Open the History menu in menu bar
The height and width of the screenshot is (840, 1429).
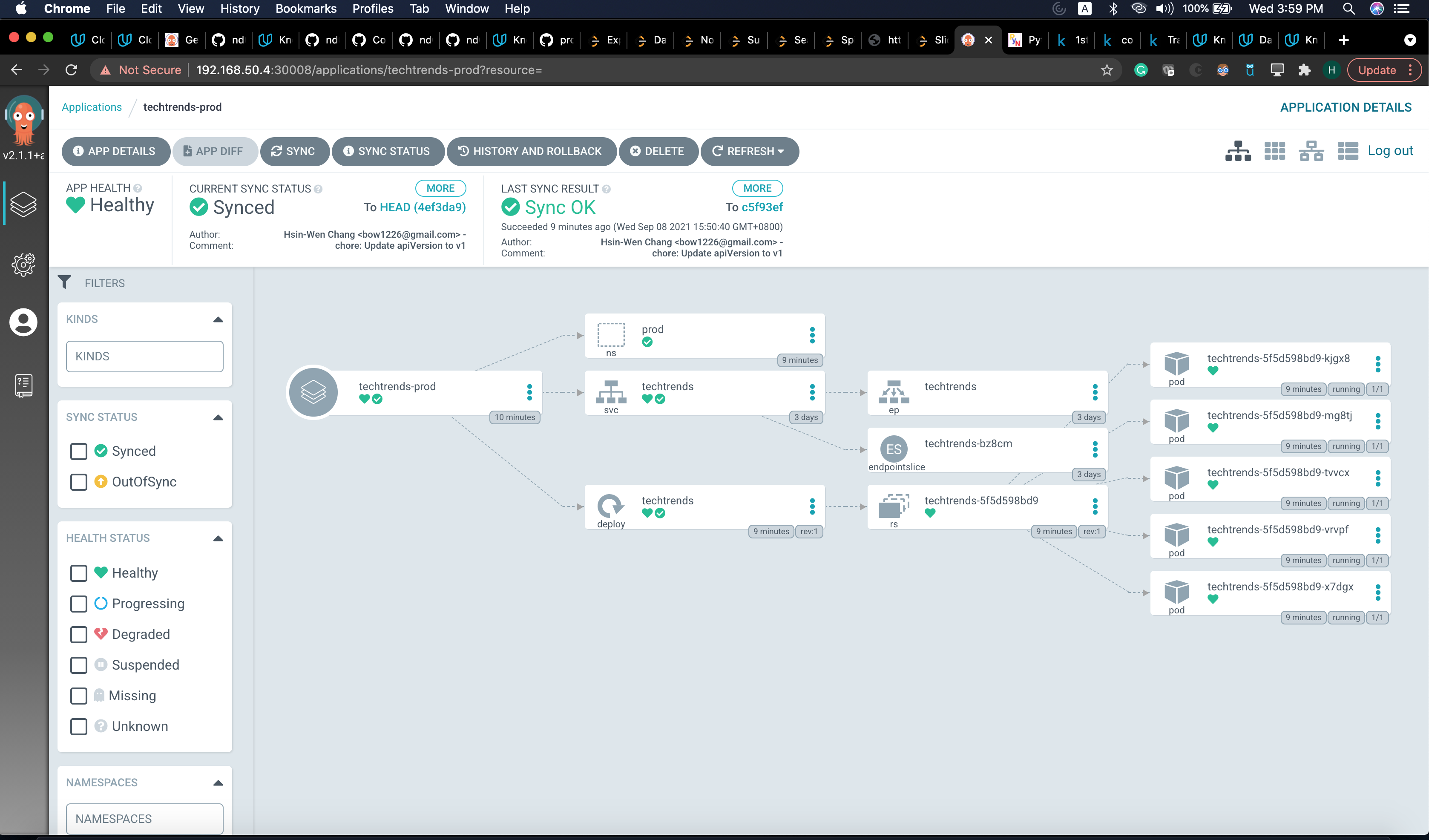[239, 9]
